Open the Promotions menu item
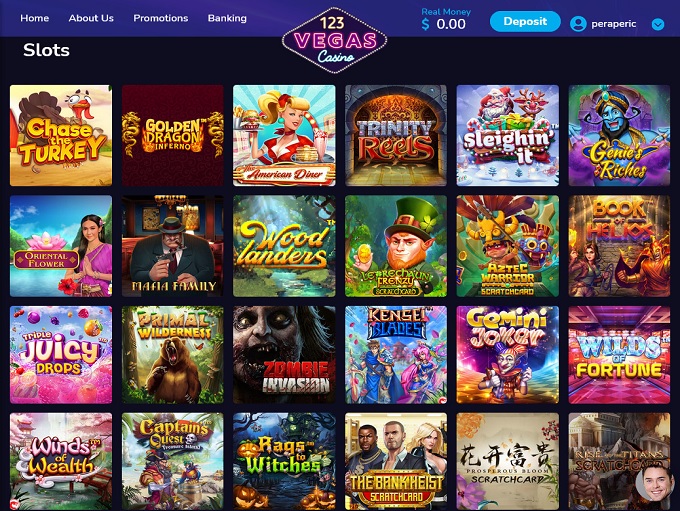680x511 pixels. click(160, 18)
